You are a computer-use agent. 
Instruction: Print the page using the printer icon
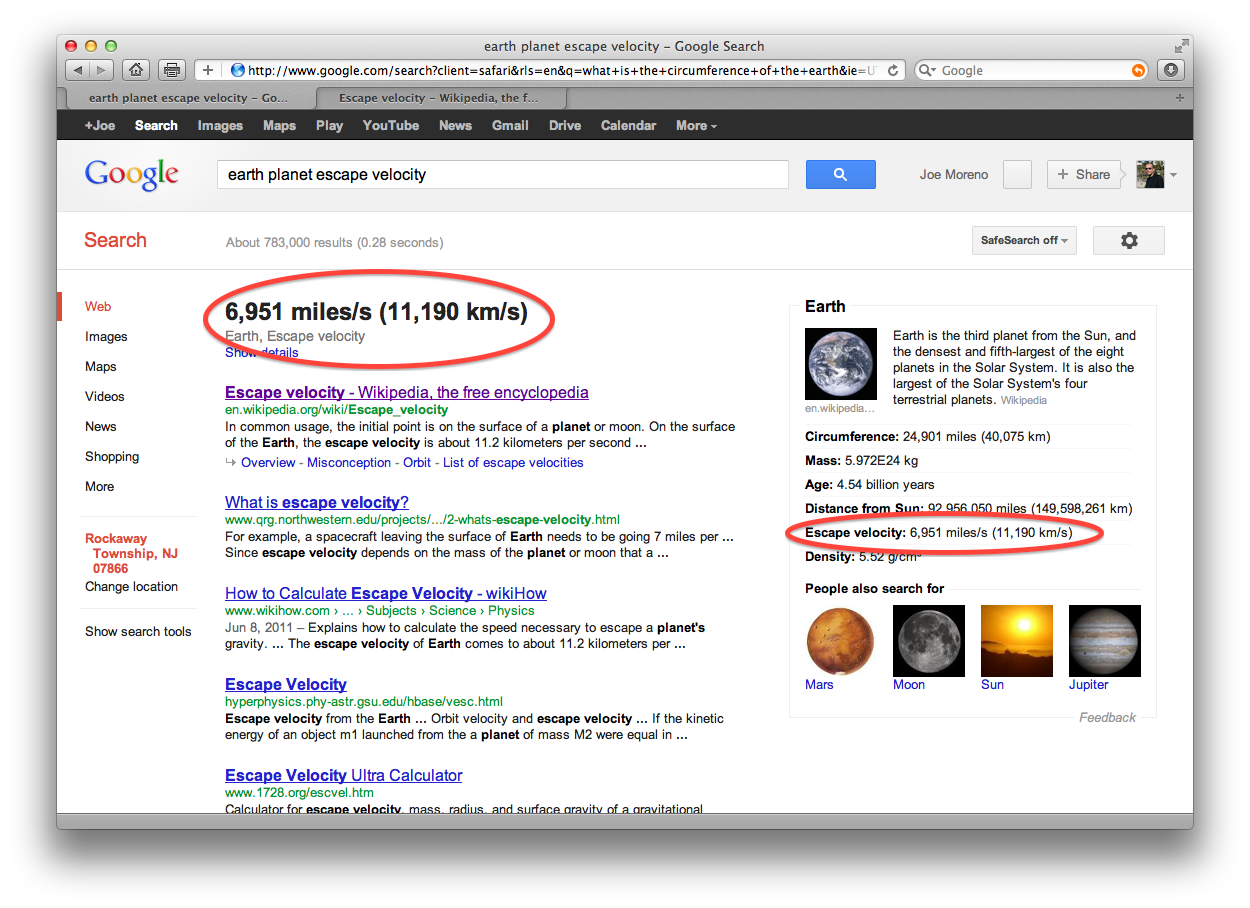[x=172, y=70]
